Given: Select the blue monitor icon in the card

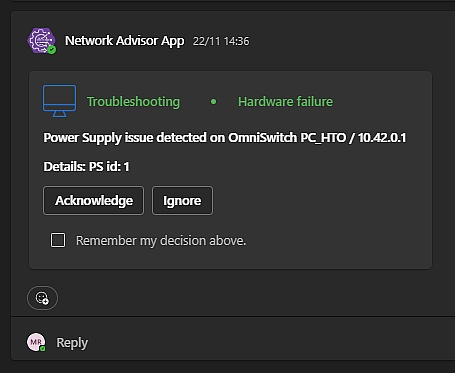Looking at the screenshot, I should pos(59,101).
